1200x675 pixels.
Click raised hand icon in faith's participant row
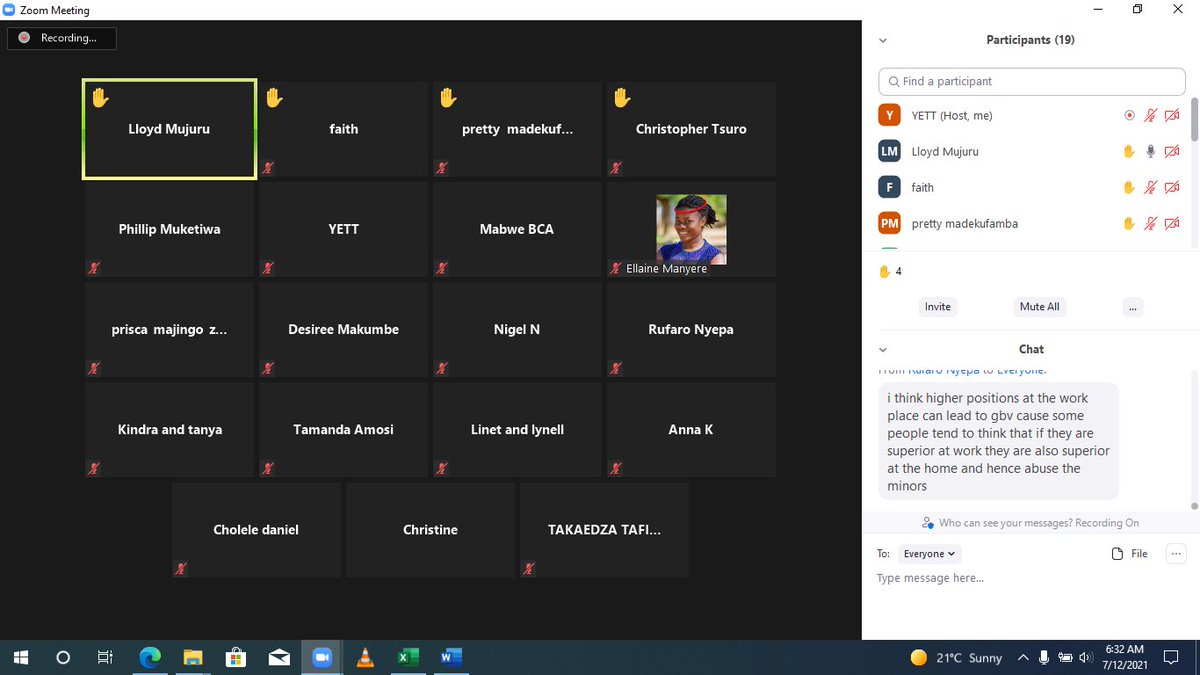click(1129, 187)
